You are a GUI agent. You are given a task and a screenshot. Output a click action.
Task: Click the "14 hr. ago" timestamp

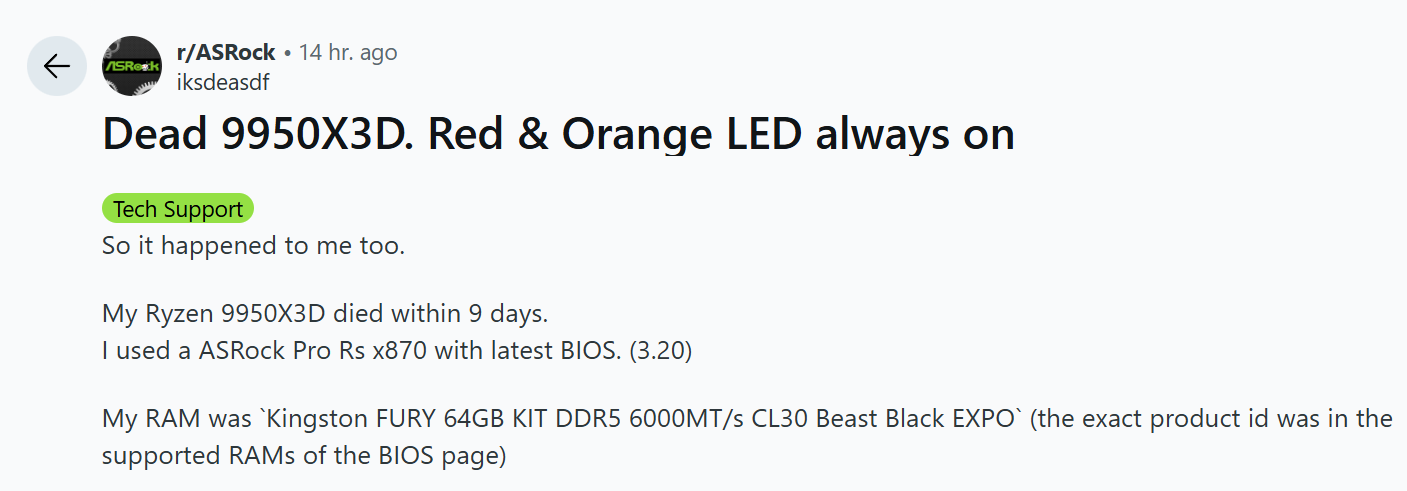[347, 53]
